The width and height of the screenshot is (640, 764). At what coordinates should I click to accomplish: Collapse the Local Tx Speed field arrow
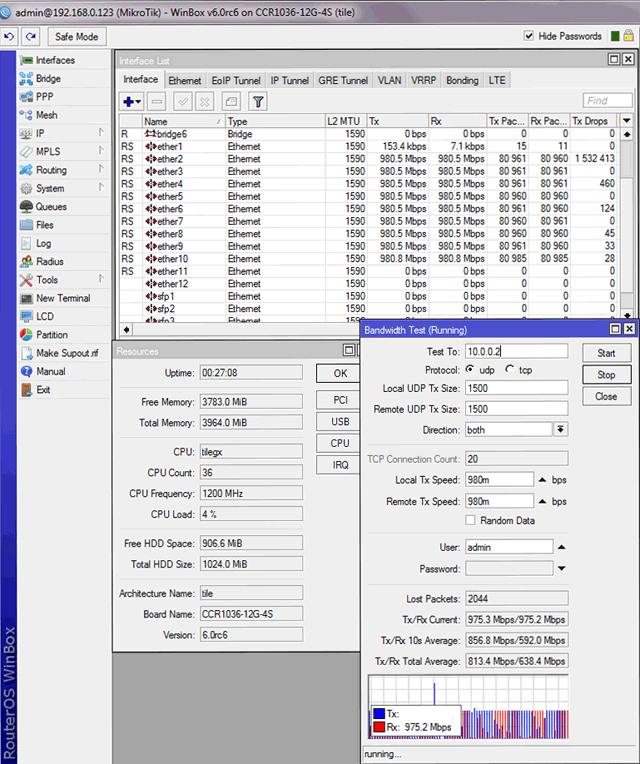coord(543,480)
